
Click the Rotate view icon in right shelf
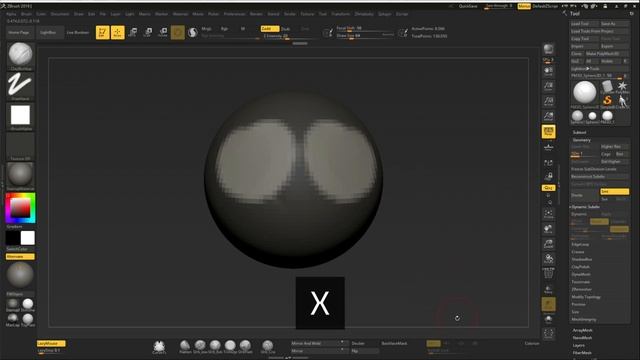[x=549, y=259]
